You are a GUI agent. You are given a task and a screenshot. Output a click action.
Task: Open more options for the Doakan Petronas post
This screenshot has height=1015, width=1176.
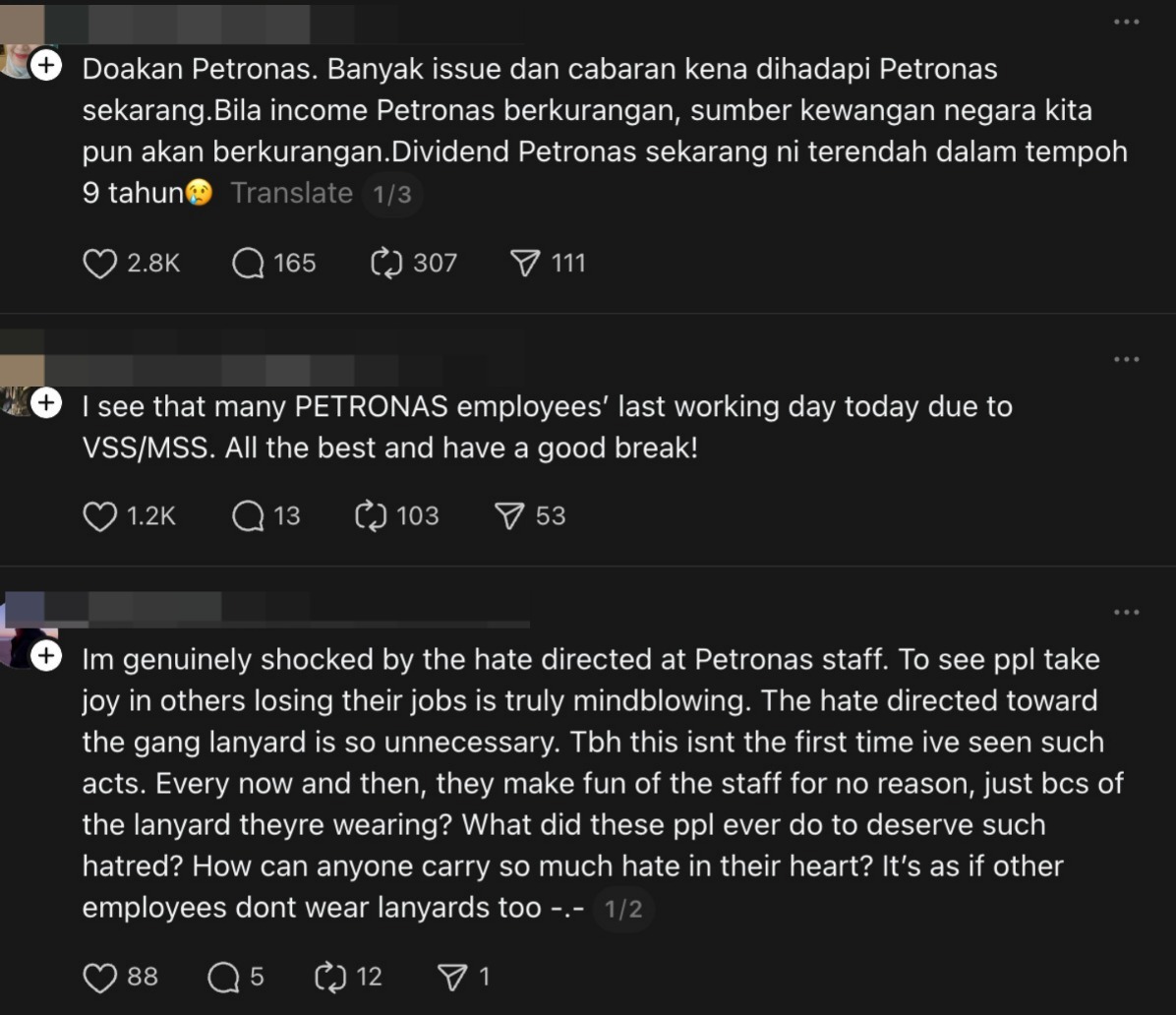pyautogui.click(x=1126, y=23)
